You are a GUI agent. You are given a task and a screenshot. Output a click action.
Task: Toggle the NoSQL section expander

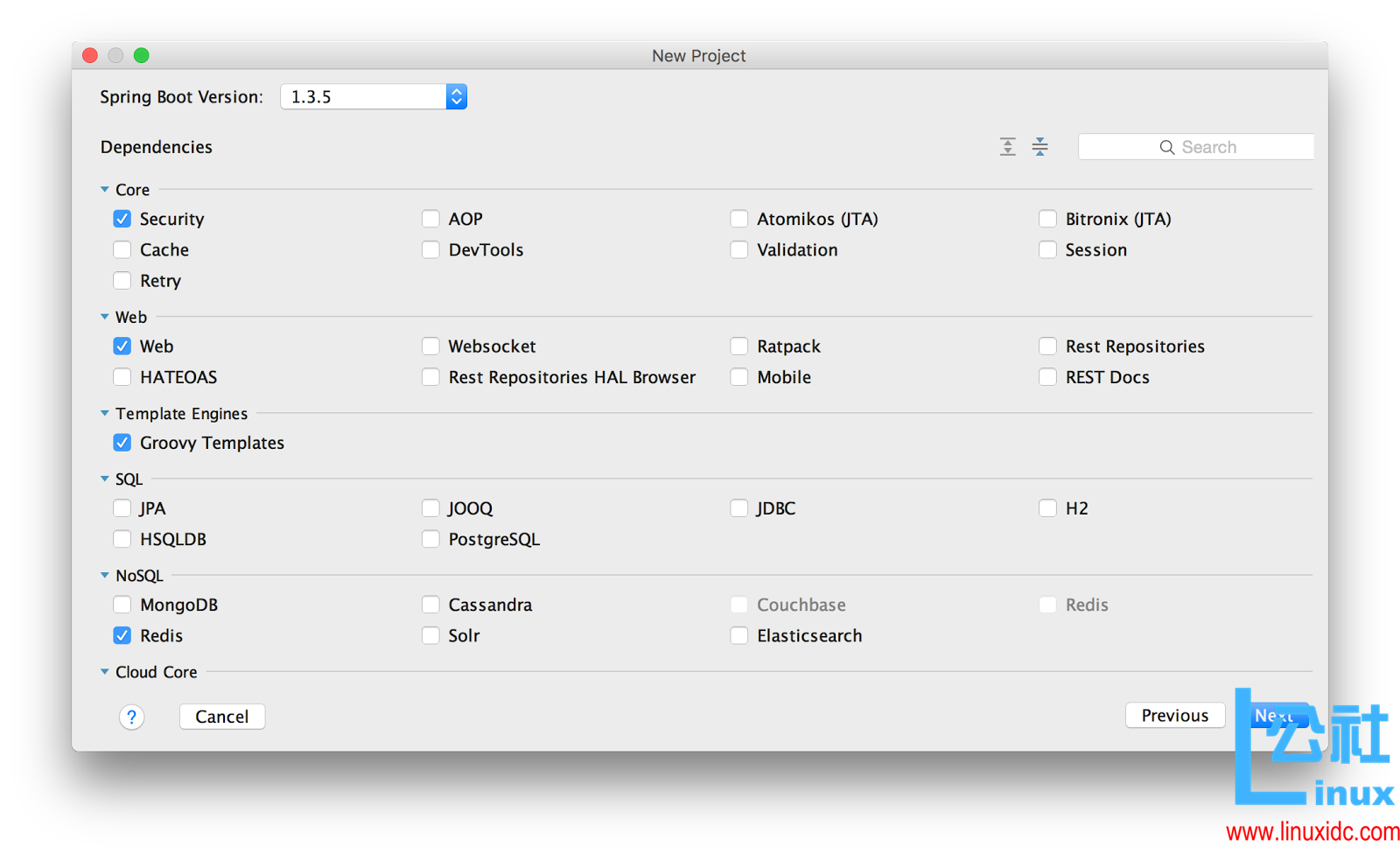tap(105, 576)
